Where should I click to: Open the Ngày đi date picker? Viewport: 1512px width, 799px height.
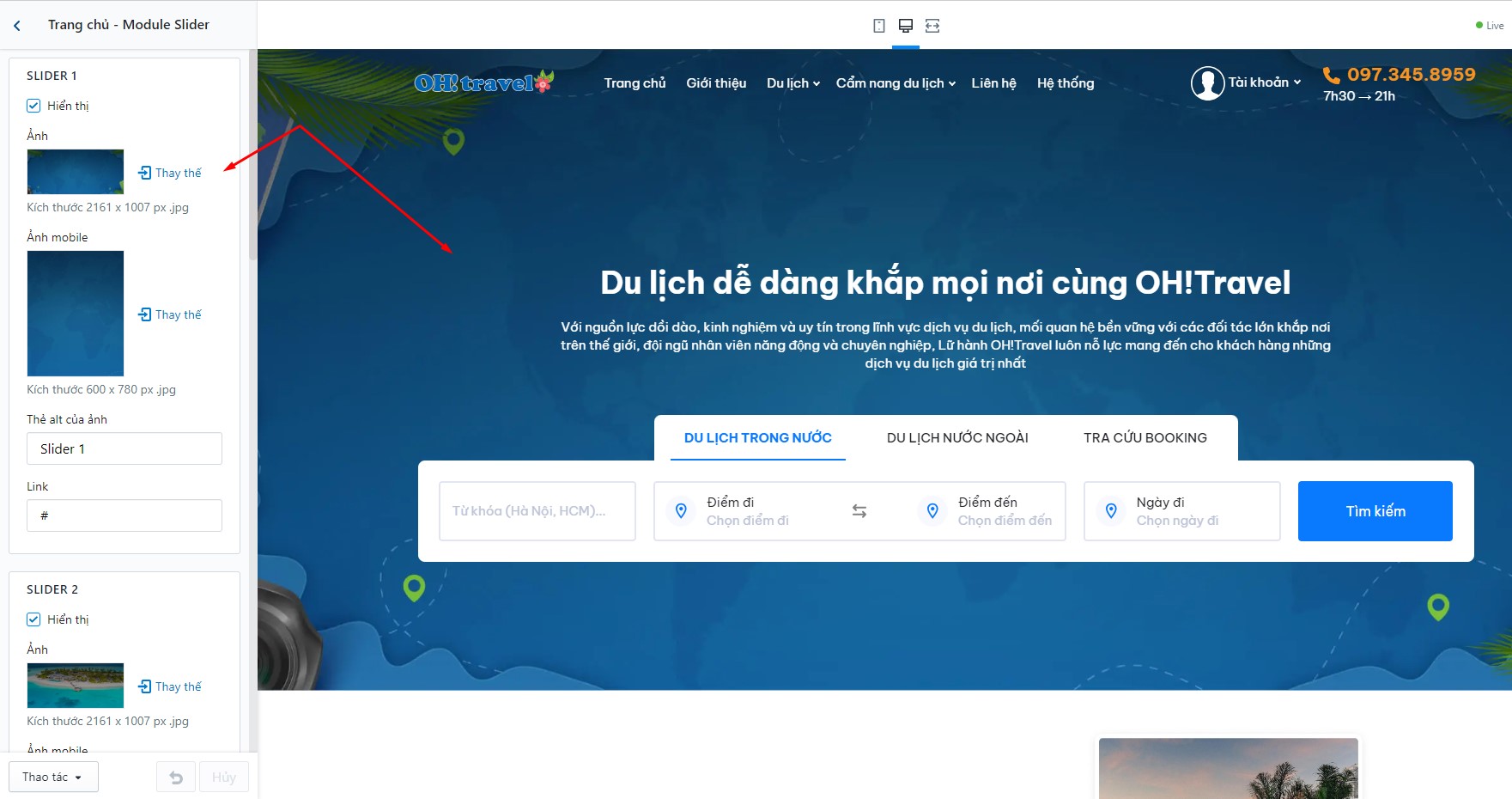click(1181, 511)
